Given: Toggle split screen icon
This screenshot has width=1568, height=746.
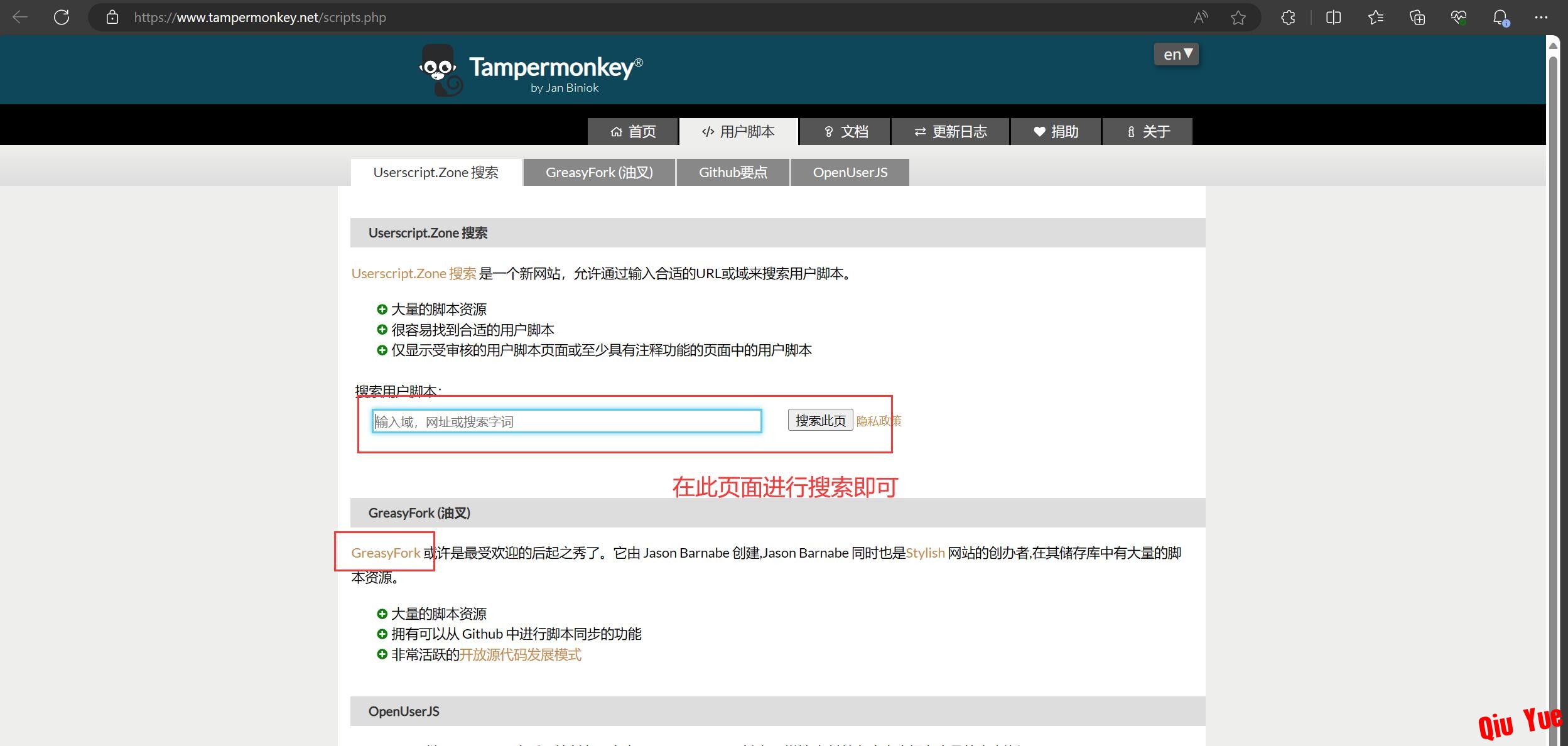Looking at the screenshot, I should pyautogui.click(x=1334, y=18).
